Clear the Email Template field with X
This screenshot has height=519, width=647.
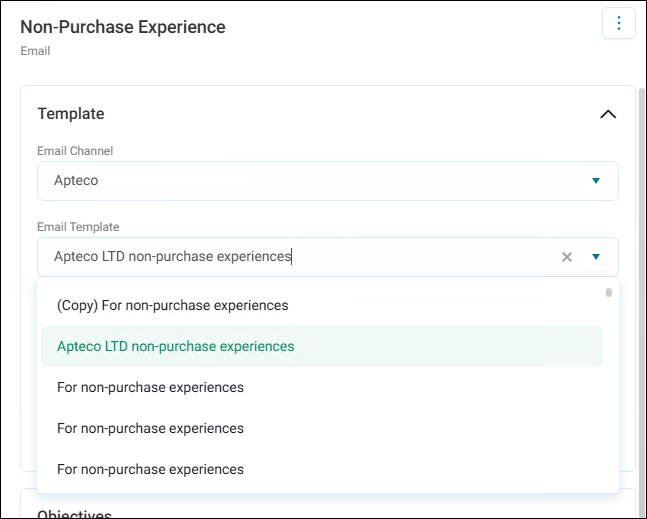[x=567, y=257]
